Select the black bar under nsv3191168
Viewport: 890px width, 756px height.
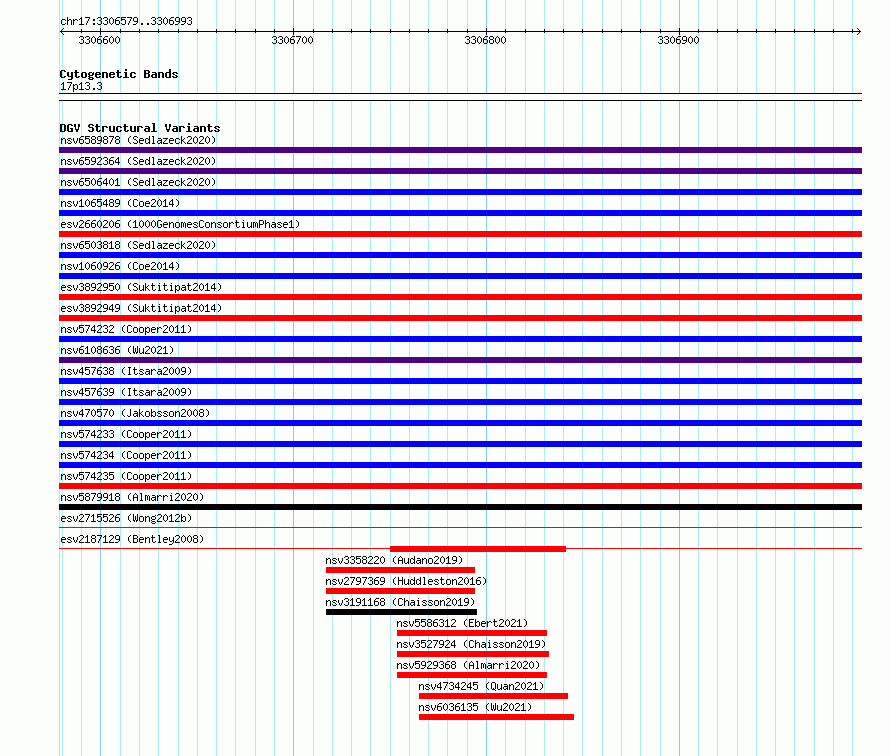point(401,612)
